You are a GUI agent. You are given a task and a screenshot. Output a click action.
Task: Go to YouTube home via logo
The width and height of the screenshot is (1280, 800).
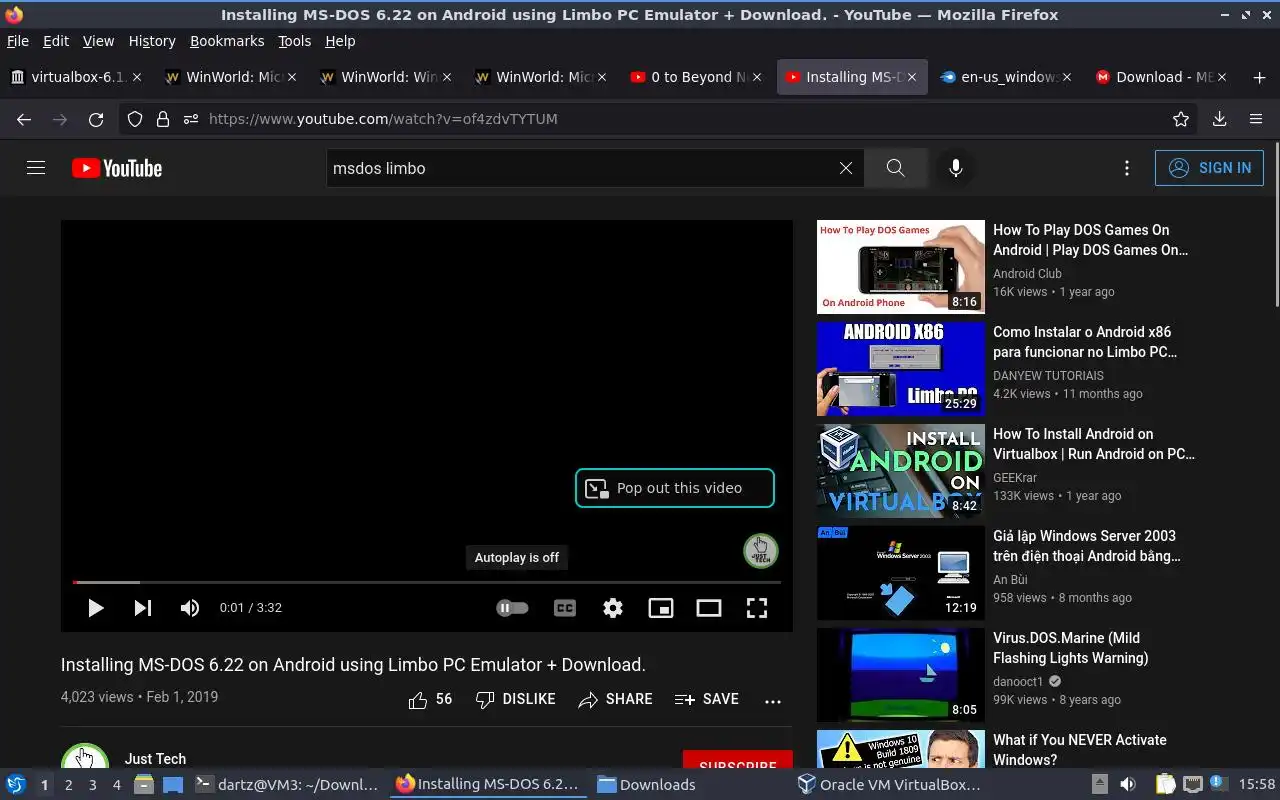pos(117,168)
